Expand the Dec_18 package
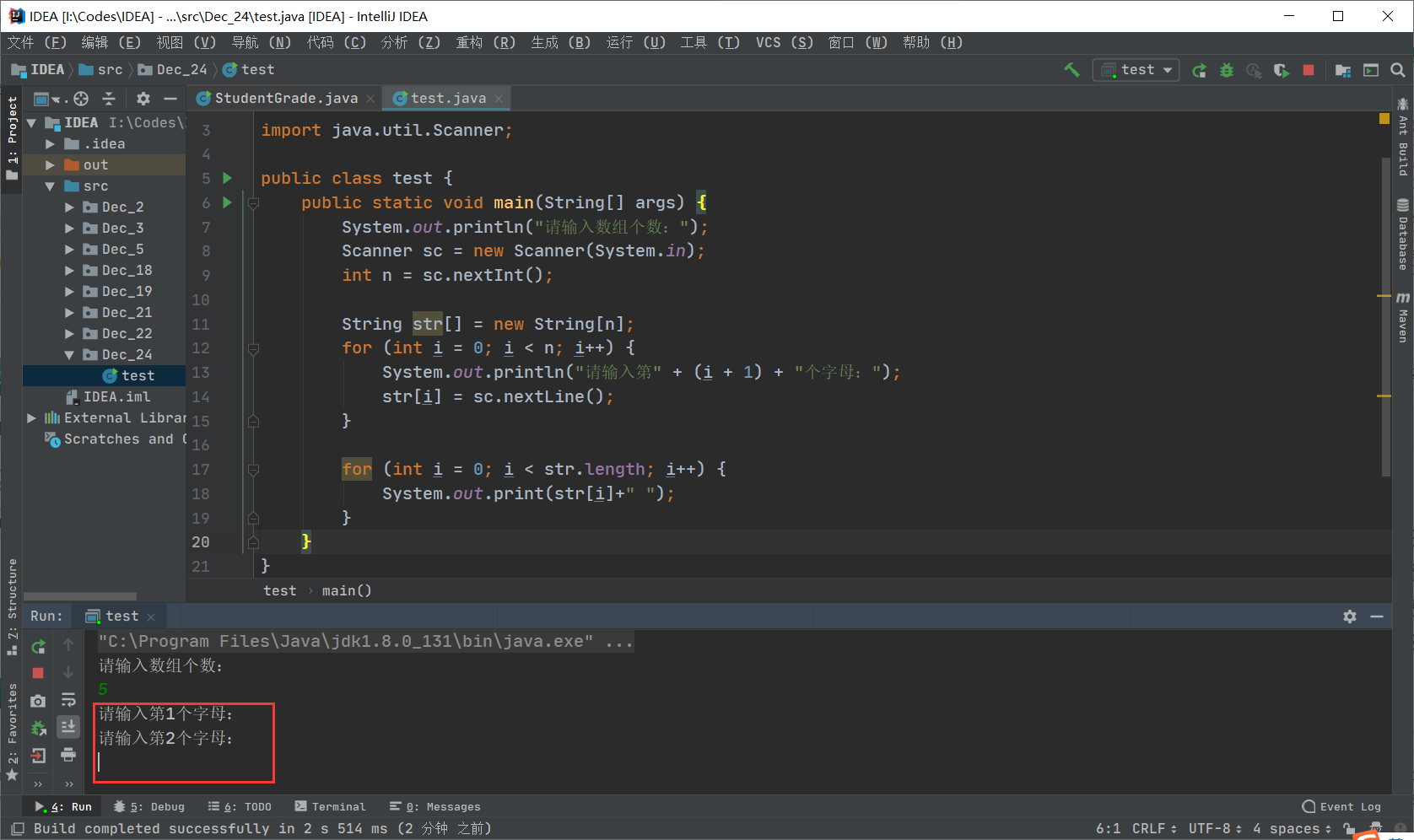Screen dimensions: 1414x840 (x=69, y=271)
